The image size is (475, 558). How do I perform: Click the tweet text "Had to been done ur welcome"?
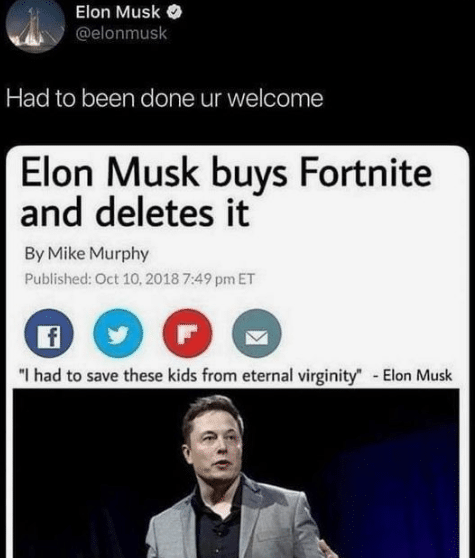point(165,99)
